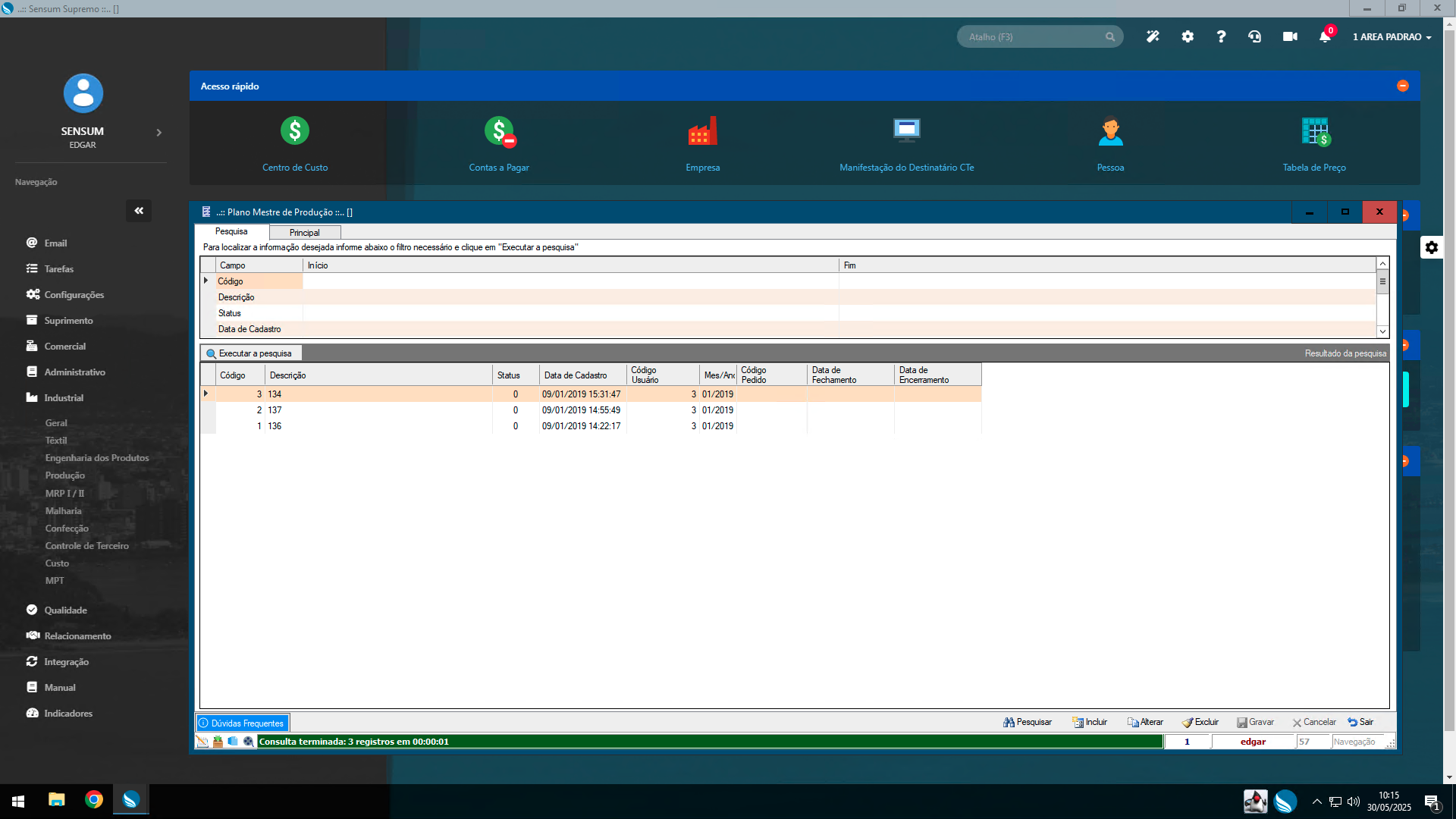This screenshot has width=1456, height=819.
Task: Click the Incluir button
Action: (x=1090, y=722)
